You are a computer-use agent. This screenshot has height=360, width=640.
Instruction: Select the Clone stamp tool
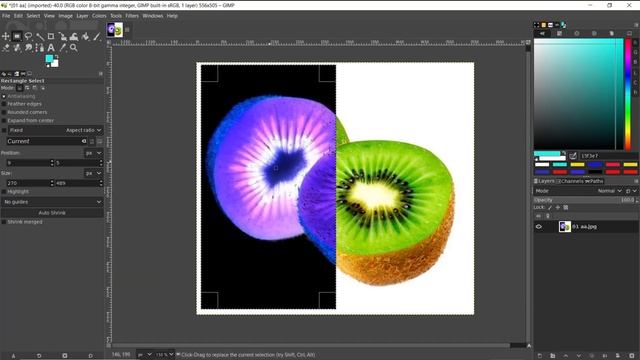(x=17, y=48)
